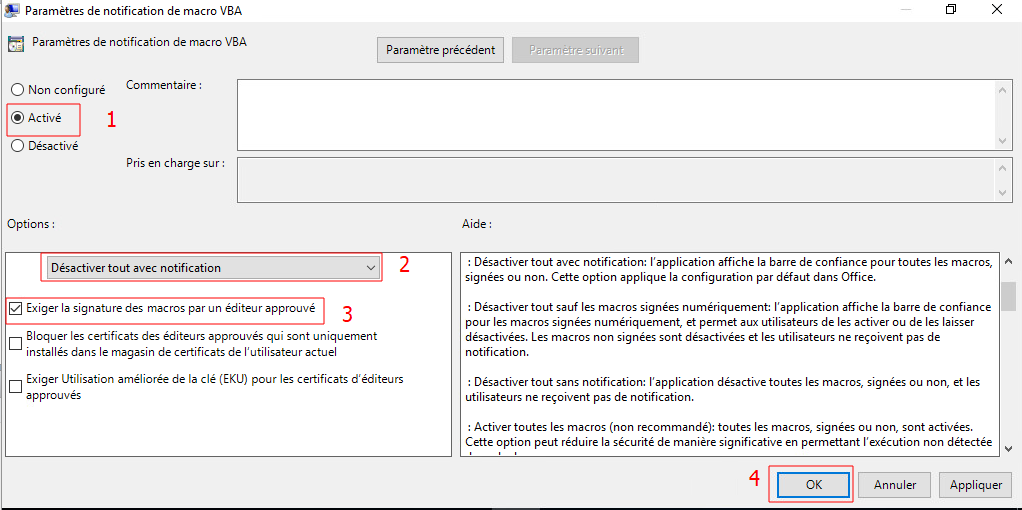
Task: Click inside the Commentaire text box
Action: click(615, 114)
